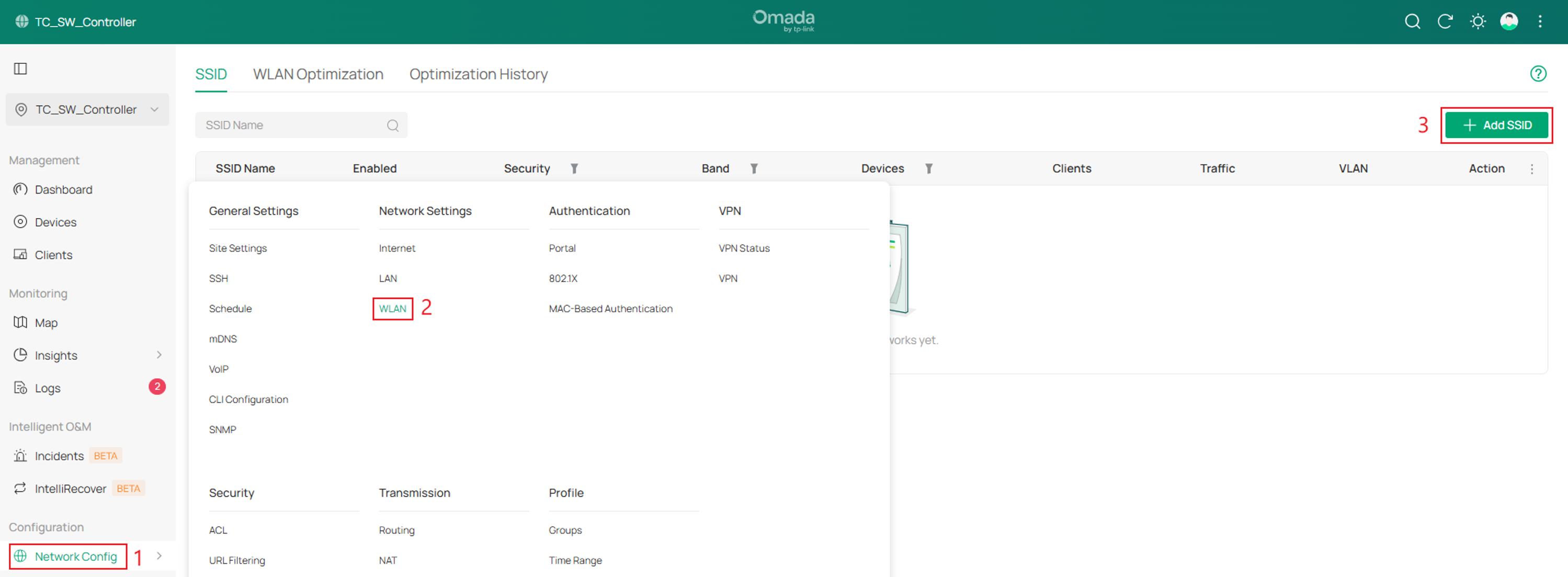
Task: Click the refresh icon in top bar
Action: pos(1445,21)
